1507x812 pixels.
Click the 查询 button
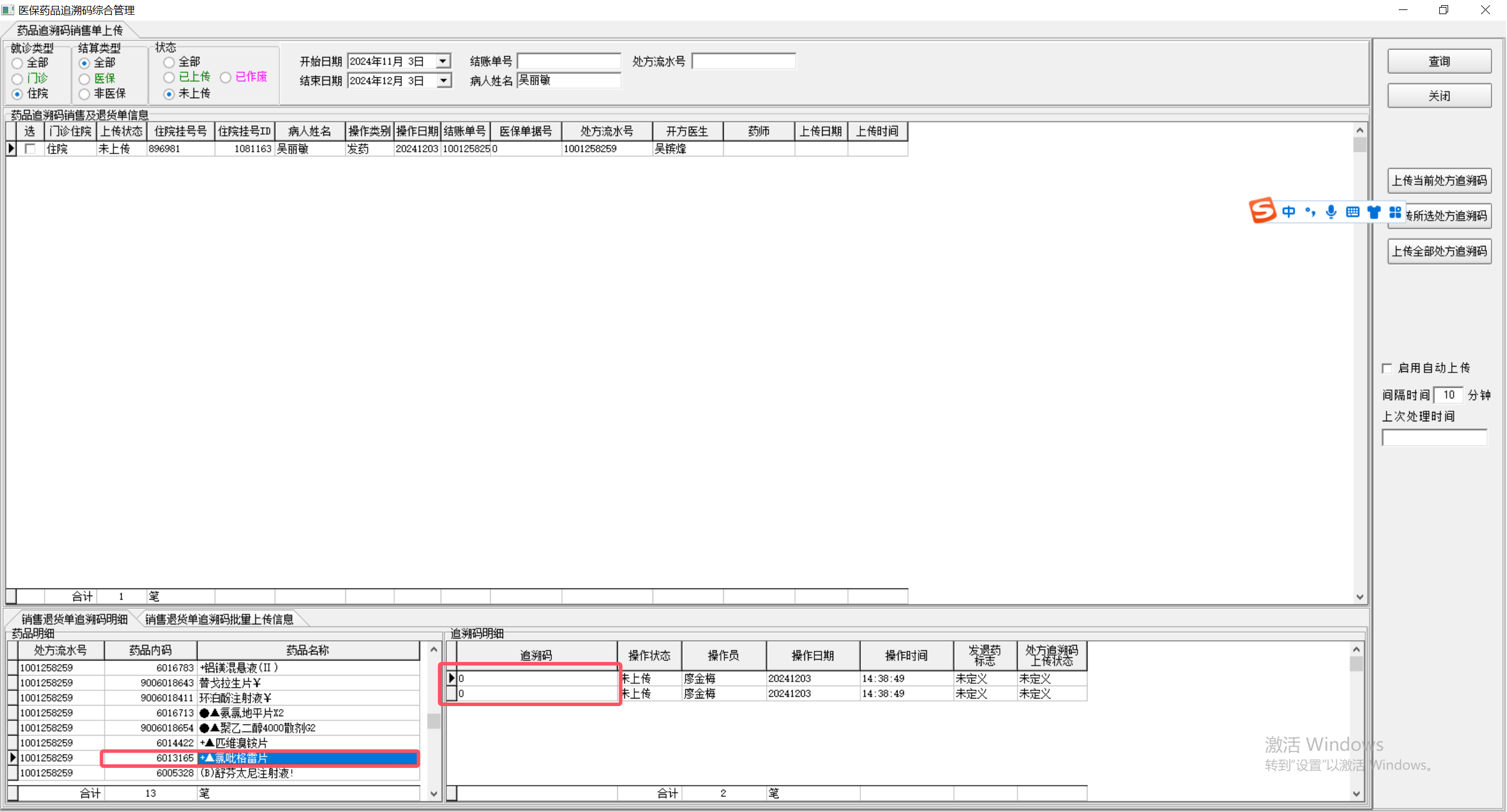1439,61
